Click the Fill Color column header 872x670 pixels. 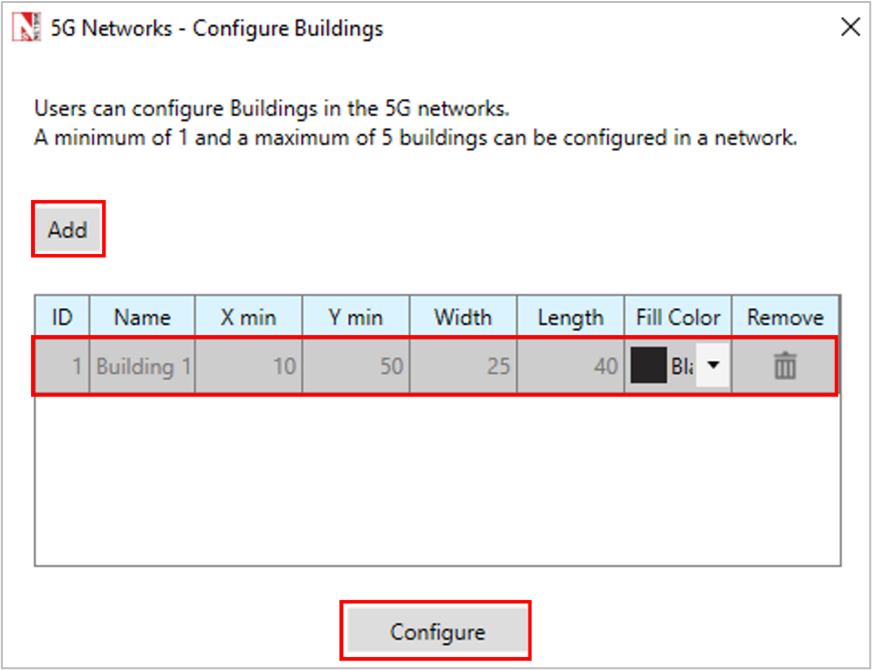click(678, 317)
